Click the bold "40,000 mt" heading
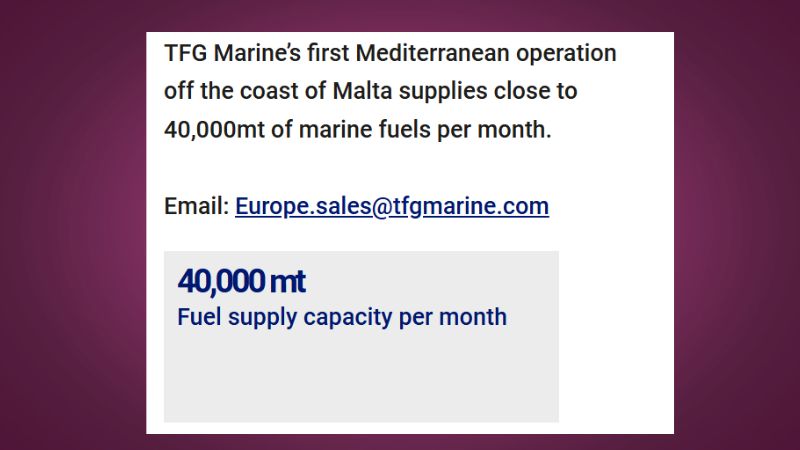 [242, 282]
